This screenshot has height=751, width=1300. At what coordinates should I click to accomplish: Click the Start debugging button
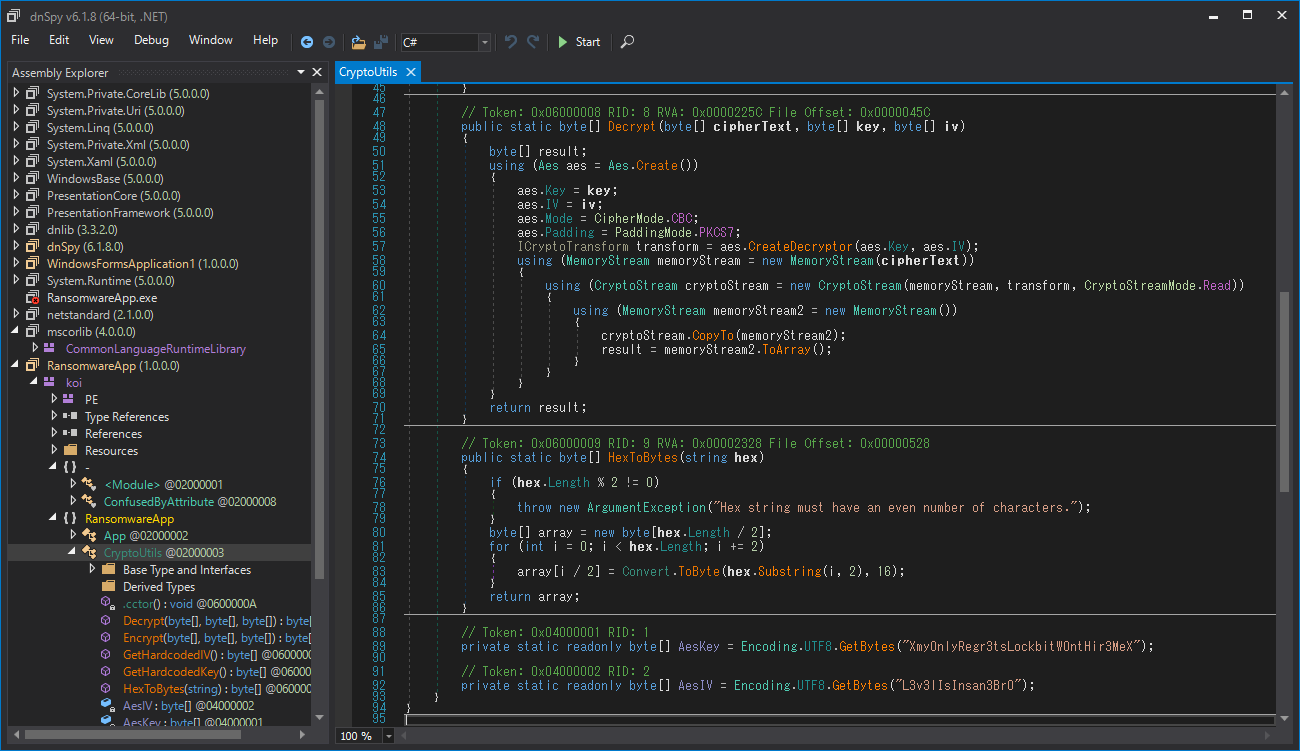pos(579,42)
